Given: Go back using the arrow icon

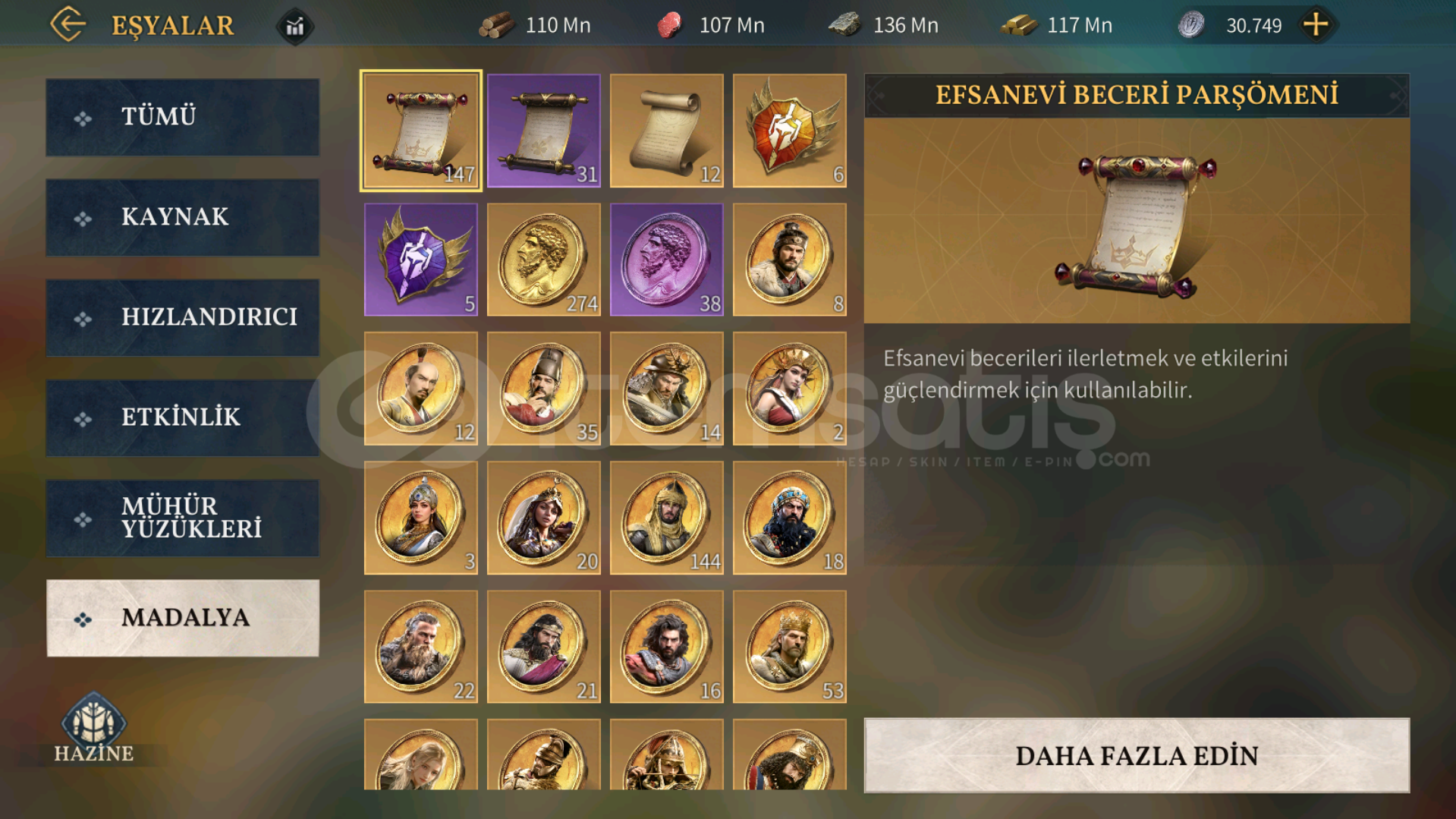Looking at the screenshot, I should click(68, 24).
